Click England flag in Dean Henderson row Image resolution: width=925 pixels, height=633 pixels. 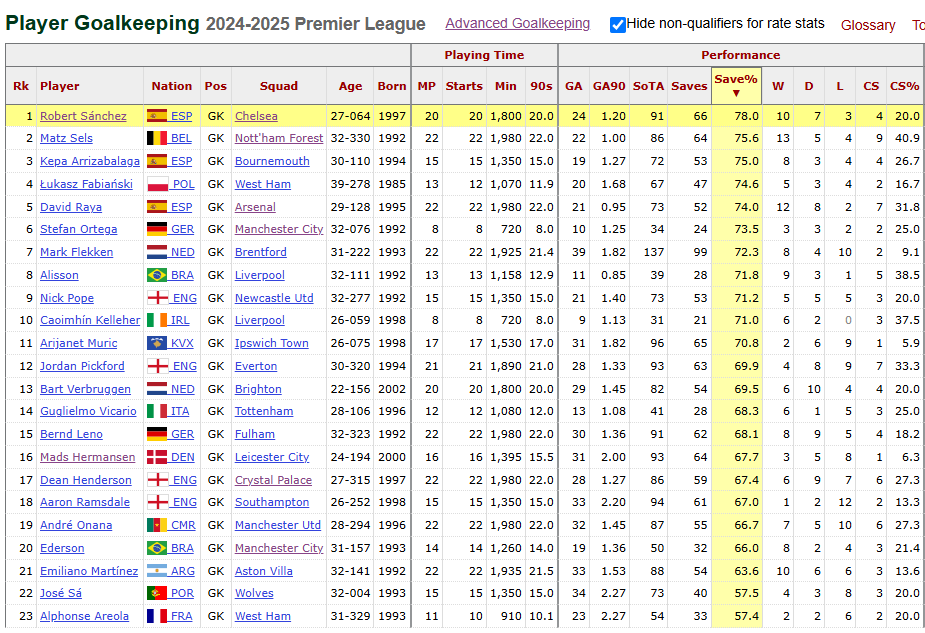coord(157,480)
